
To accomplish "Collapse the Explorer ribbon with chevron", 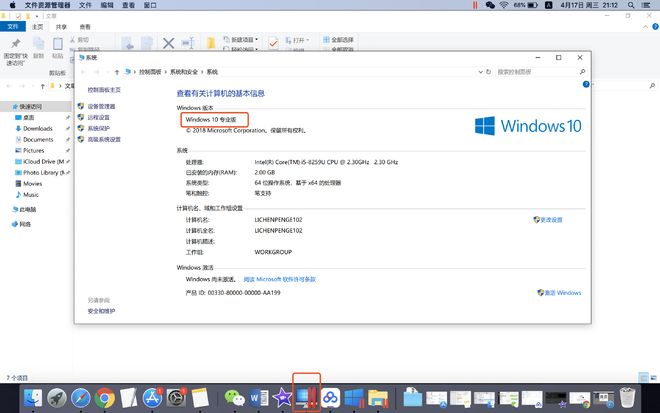I will pos(645,27).
